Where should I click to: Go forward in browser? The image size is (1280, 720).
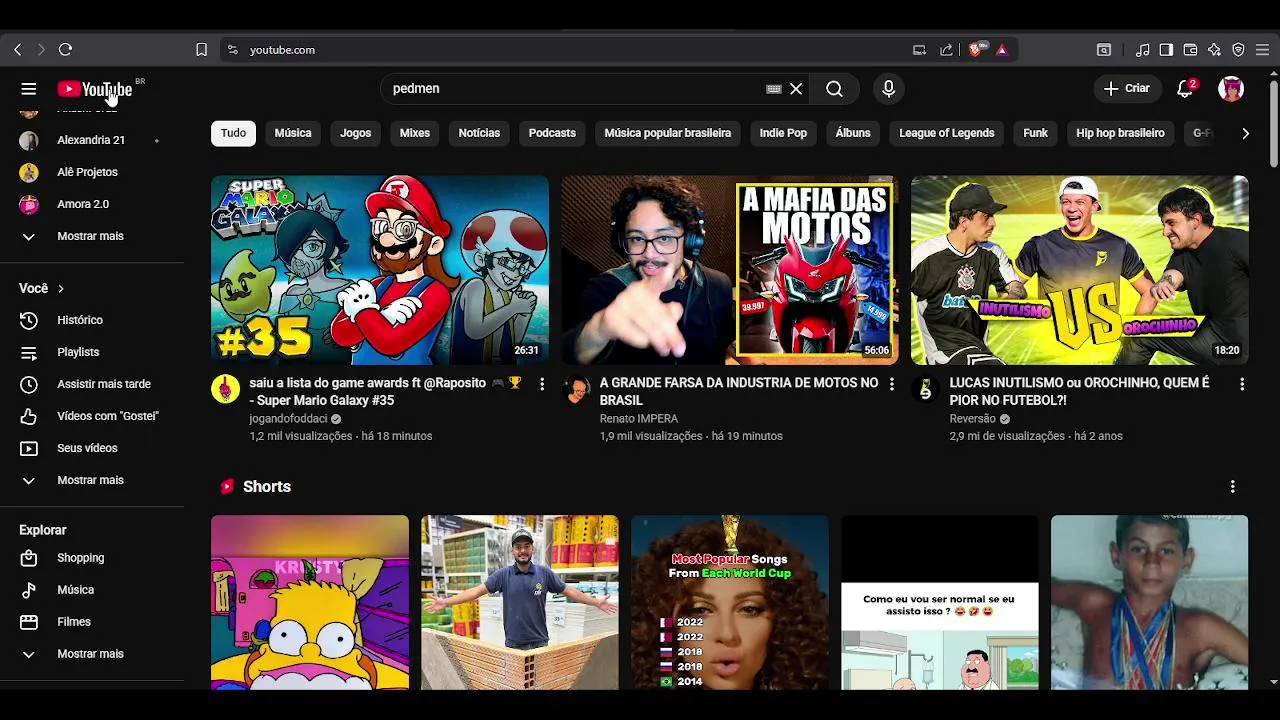[41, 49]
